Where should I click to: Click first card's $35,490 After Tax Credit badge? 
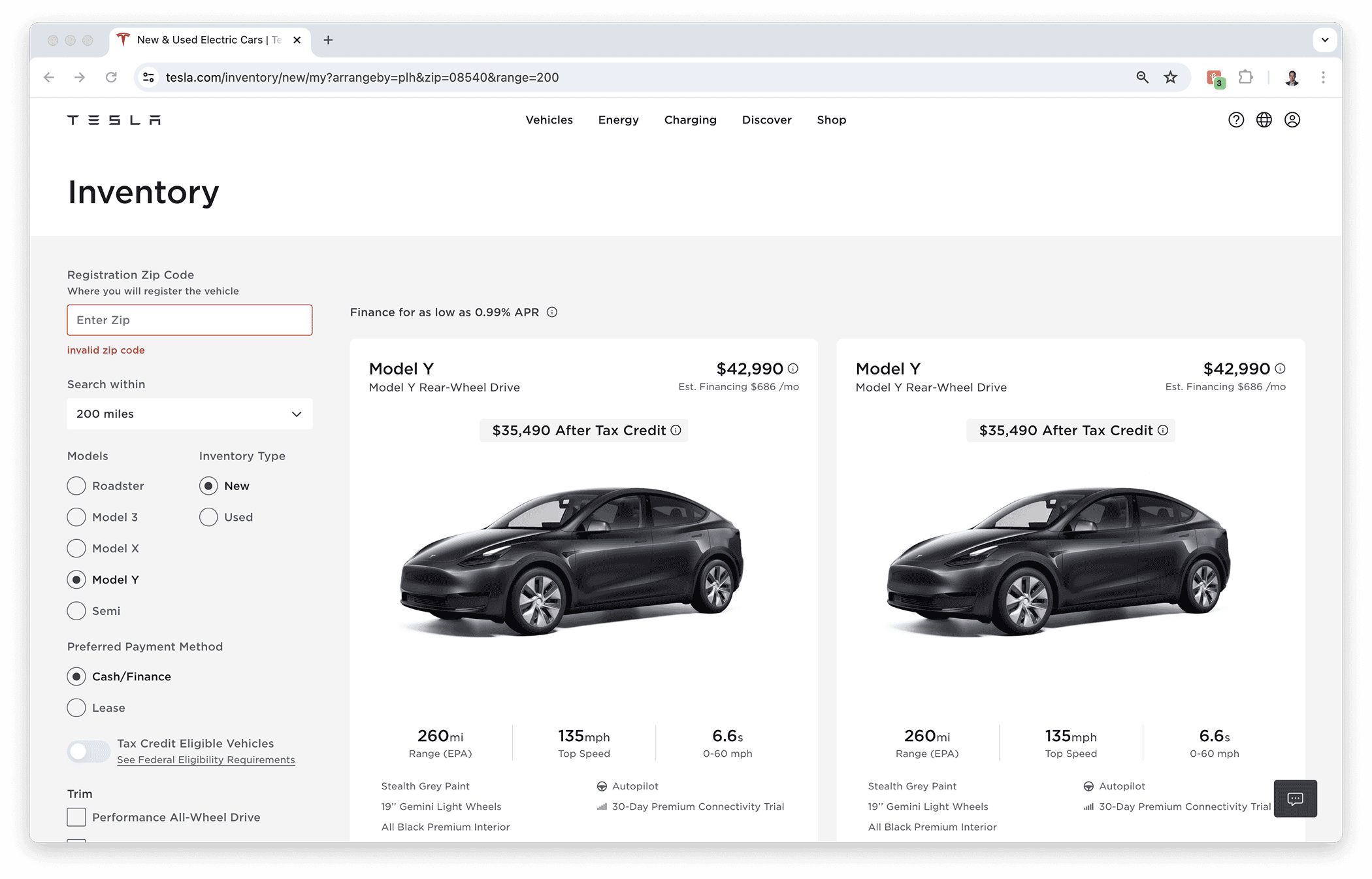click(583, 430)
